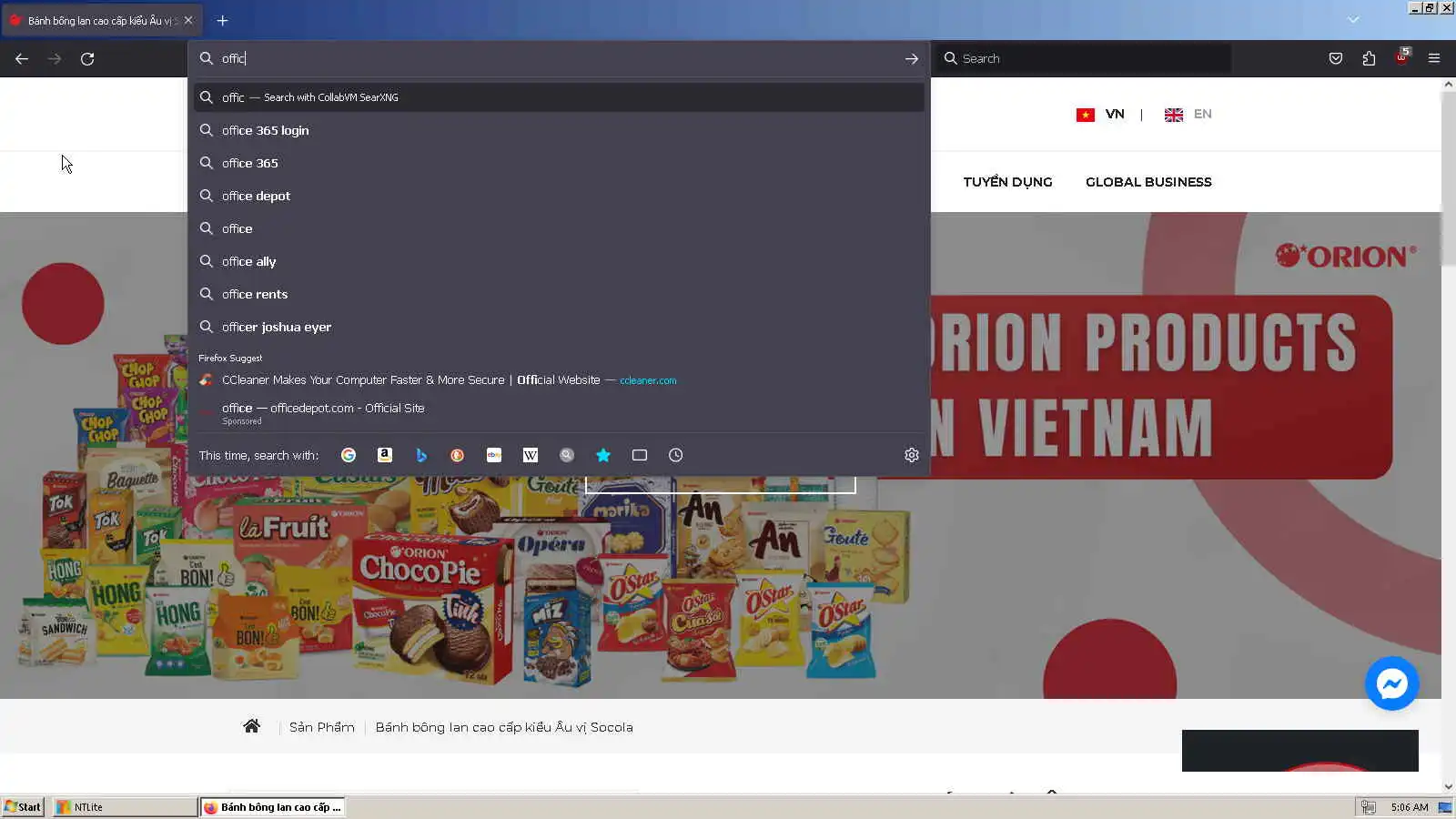Image resolution: width=1456 pixels, height=819 pixels.
Task: Click the page vertical scrollbar thumb
Action: (x=1448, y=177)
